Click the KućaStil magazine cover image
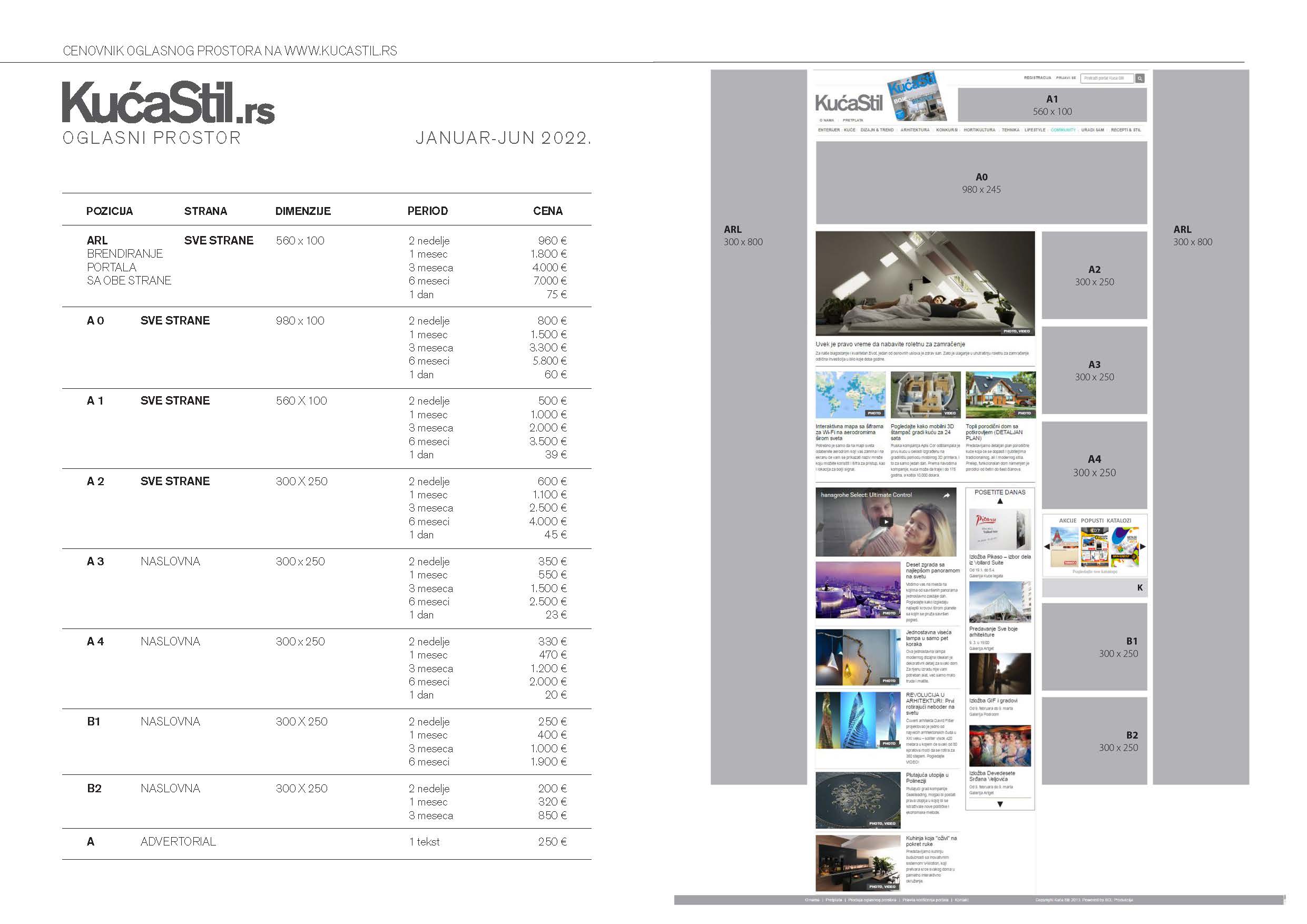Image resolution: width=1307 pixels, height=924 pixels. [x=916, y=96]
